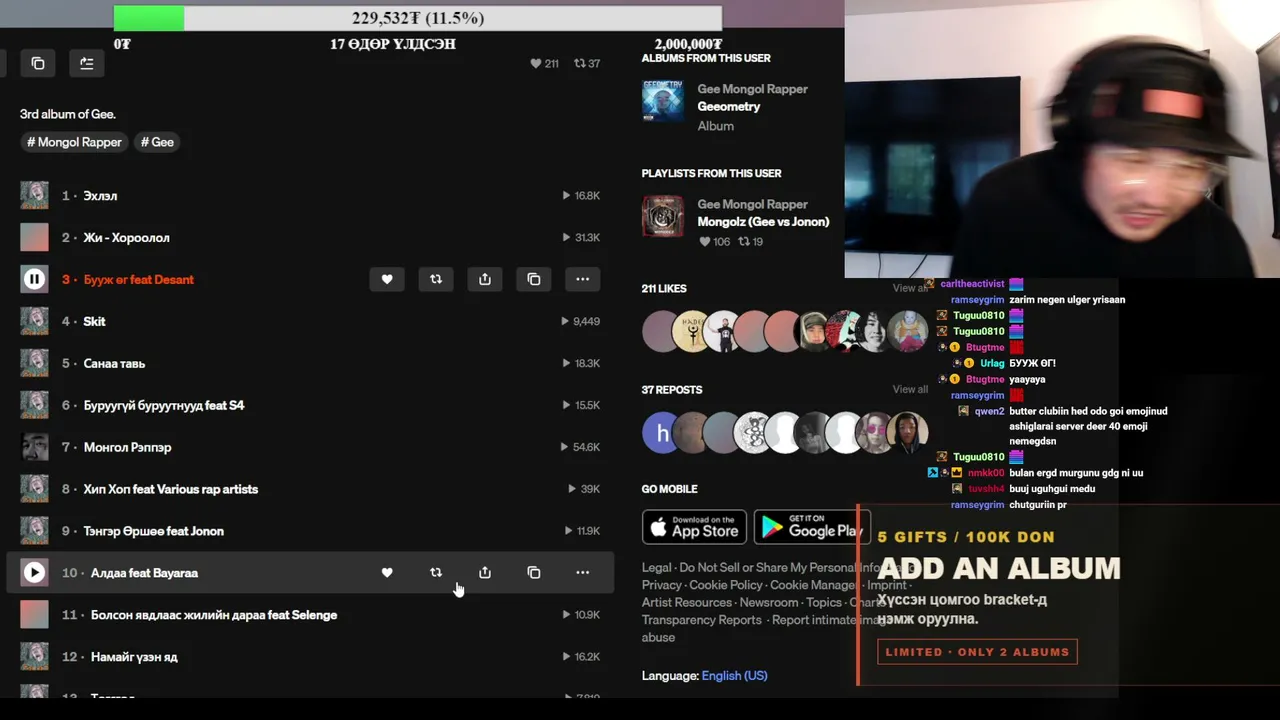This screenshot has width=1280, height=720.
Task: Open track 11 Болсон явдлаас жилийн дараа
Action: click(214, 615)
